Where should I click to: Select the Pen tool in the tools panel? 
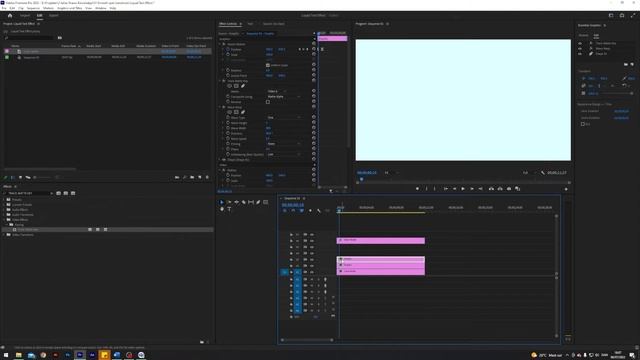[x=258, y=202]
